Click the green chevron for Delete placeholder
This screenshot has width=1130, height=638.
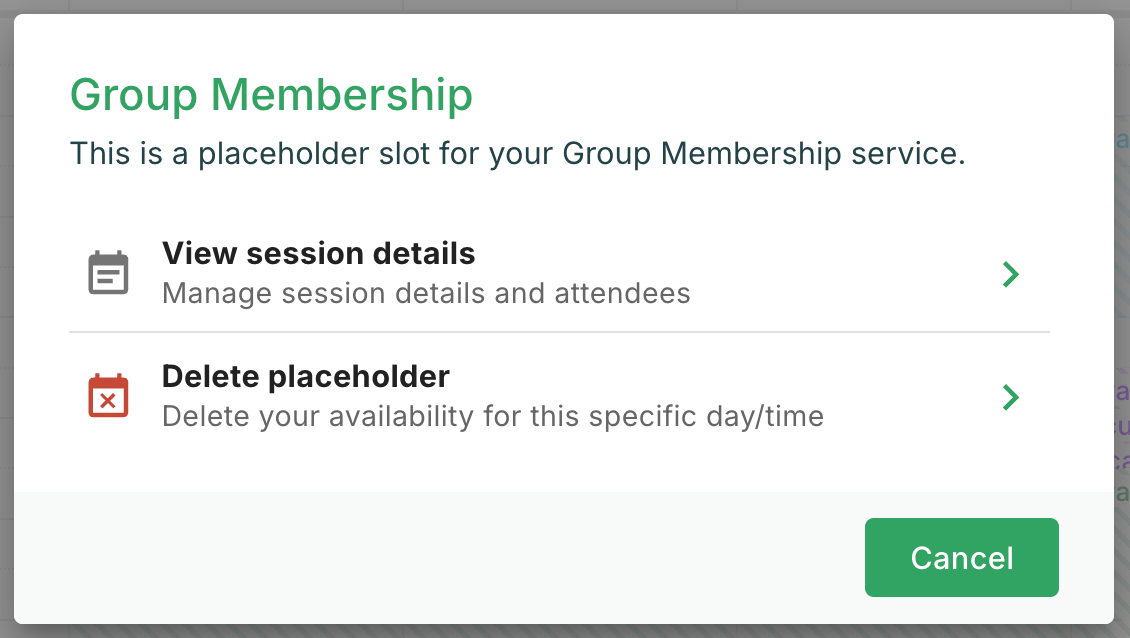tap(1011, 397)
